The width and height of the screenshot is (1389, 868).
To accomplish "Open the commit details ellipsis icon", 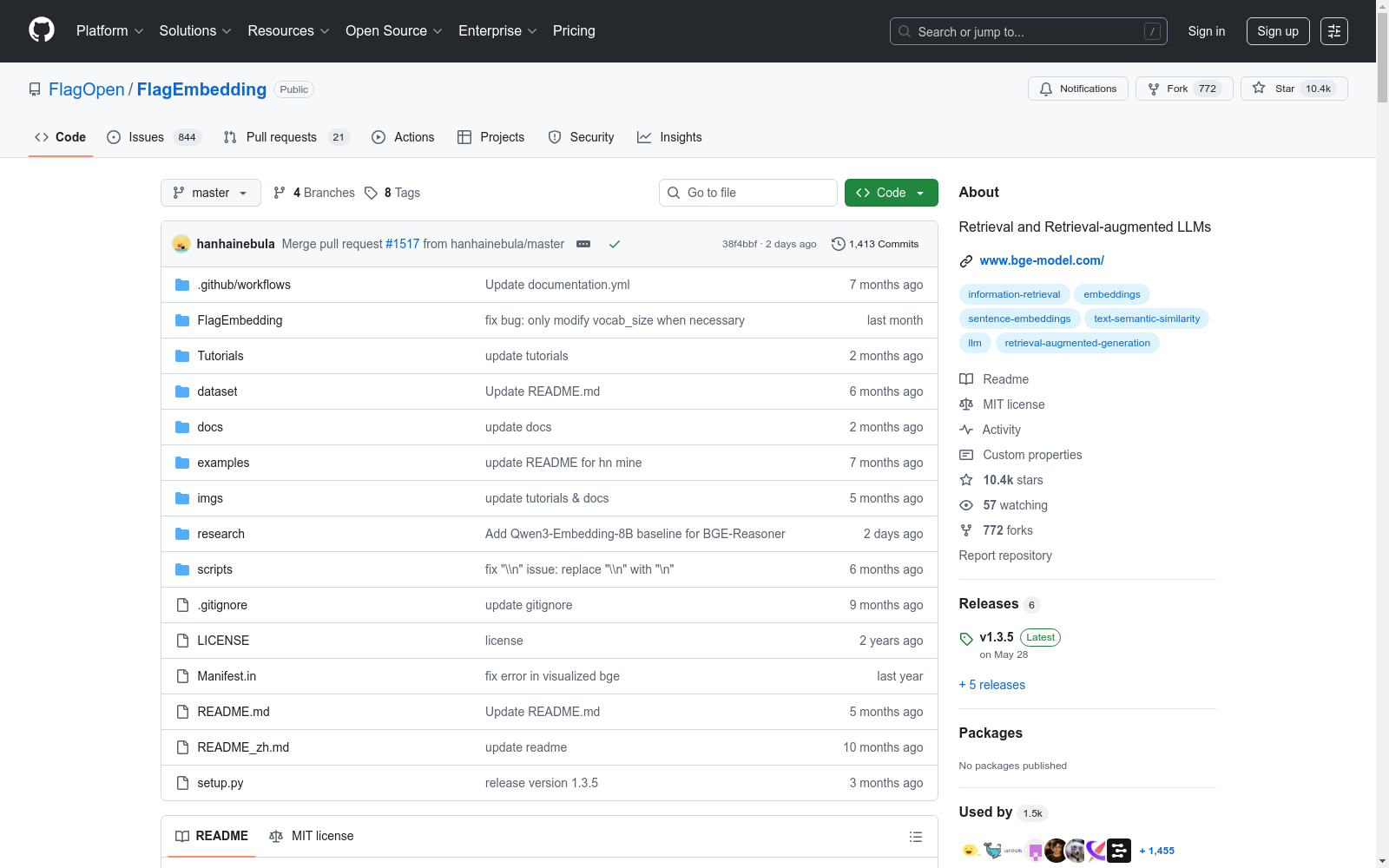I will pos(583,244).
